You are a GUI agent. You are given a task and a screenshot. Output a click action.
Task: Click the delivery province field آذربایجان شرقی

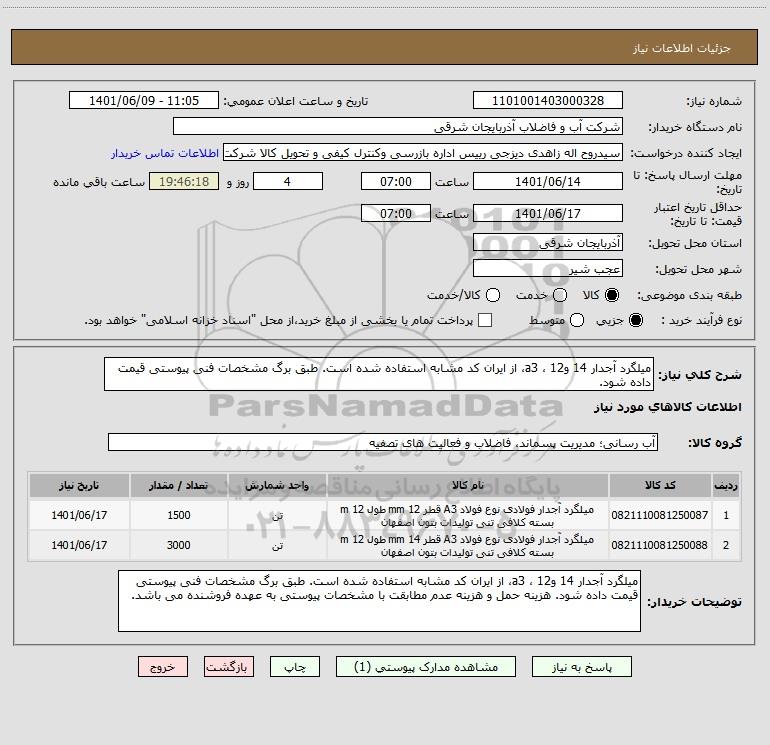548,242
